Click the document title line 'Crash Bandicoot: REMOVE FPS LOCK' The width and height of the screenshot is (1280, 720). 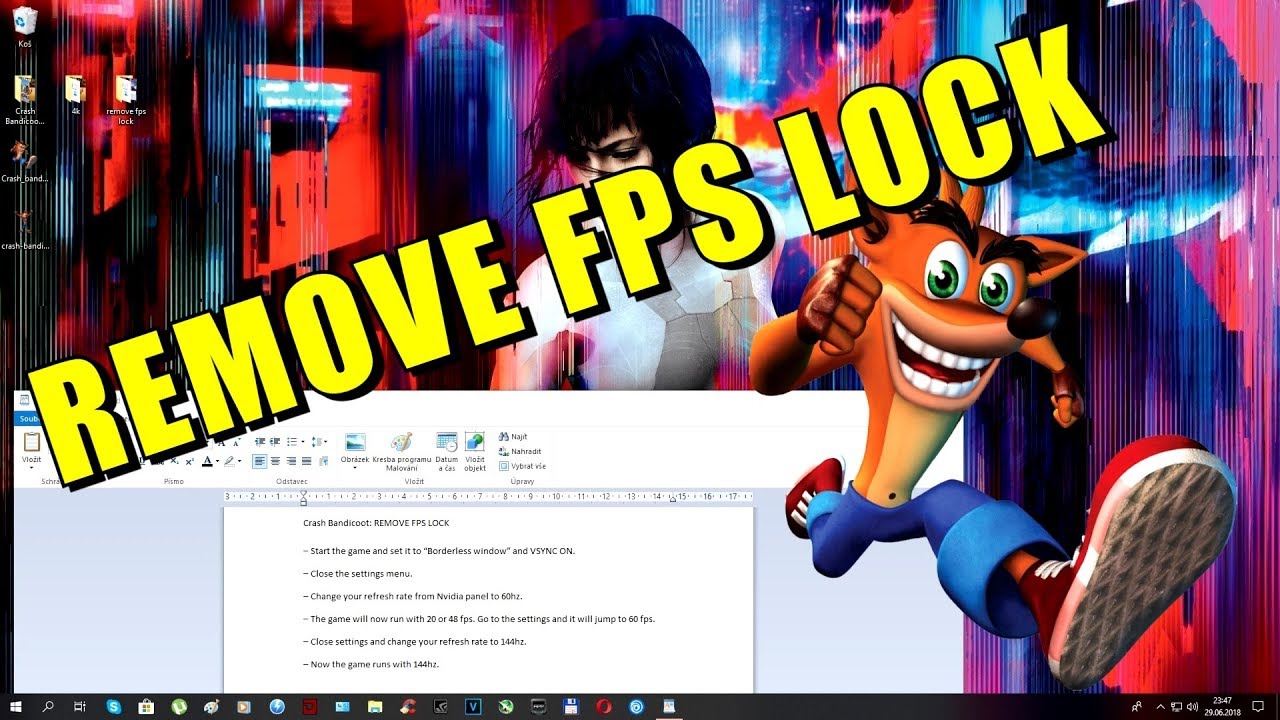376,523
